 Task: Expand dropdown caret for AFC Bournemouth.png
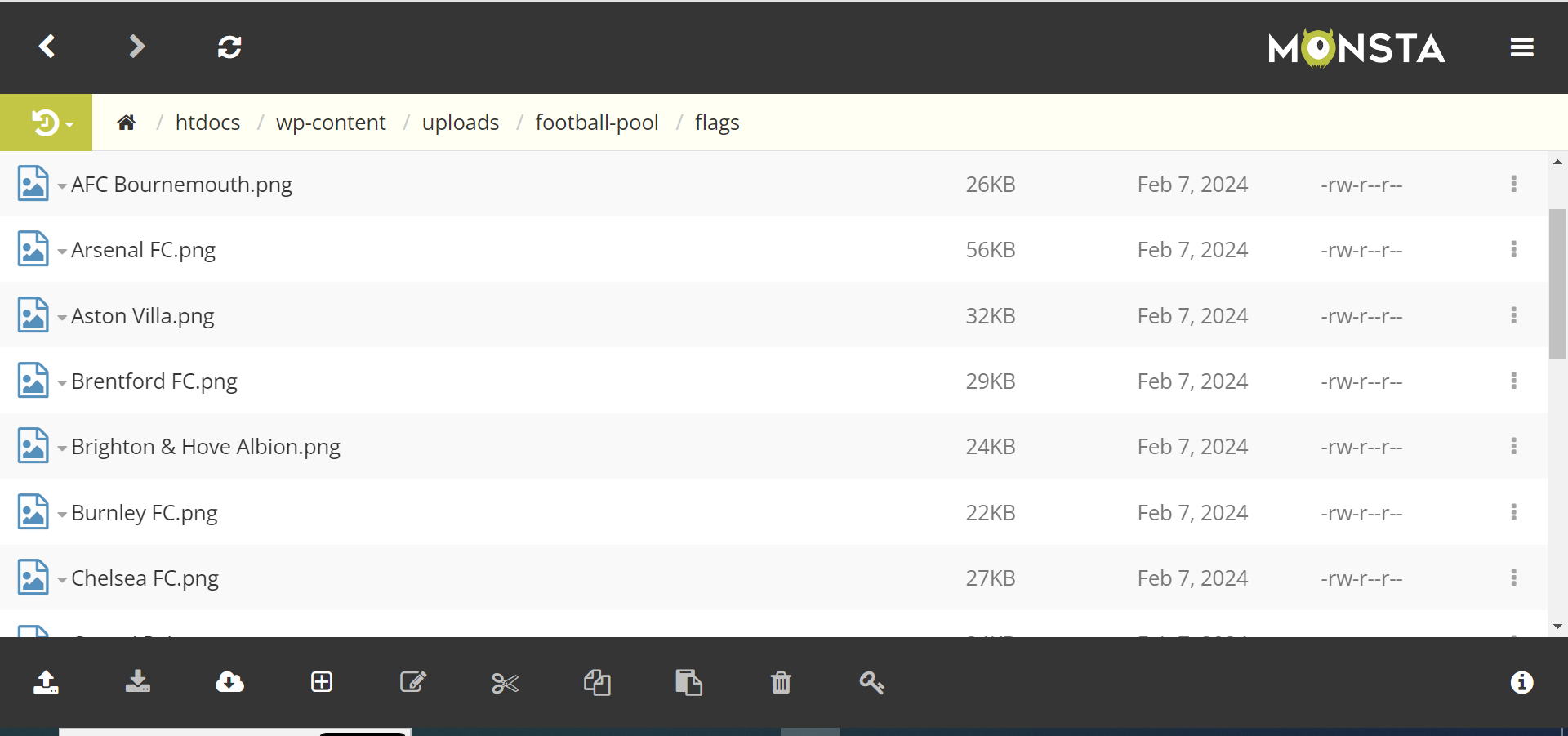[x=62, y=186]
